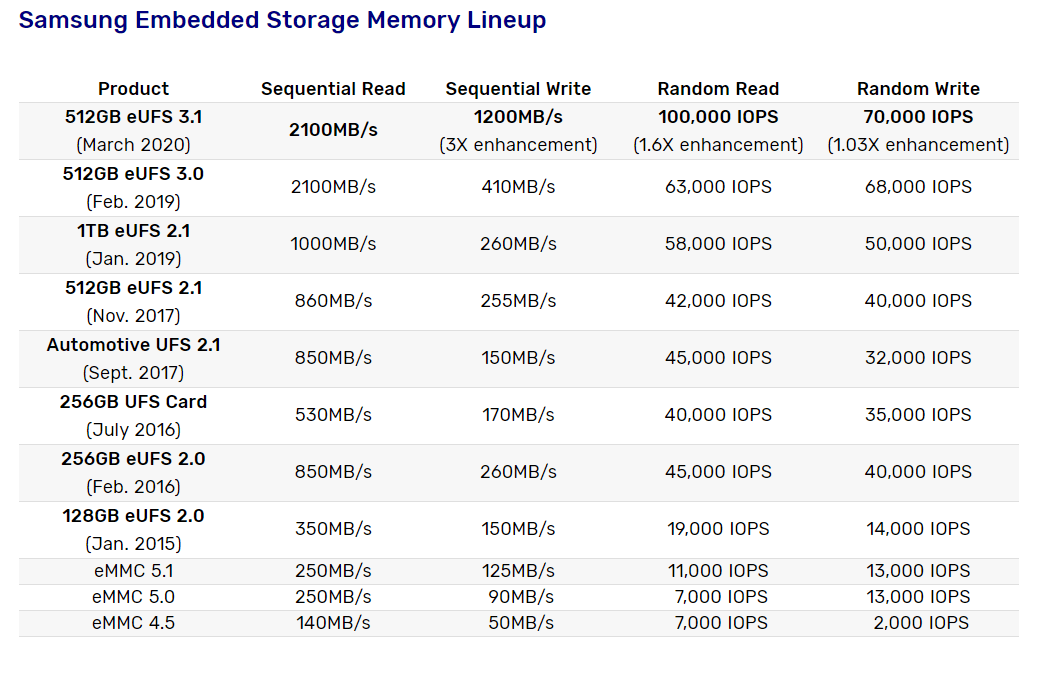Click the 256GB UFS Card product name
This screenshot has height=687, width=1037.
(x=134, y=401)
